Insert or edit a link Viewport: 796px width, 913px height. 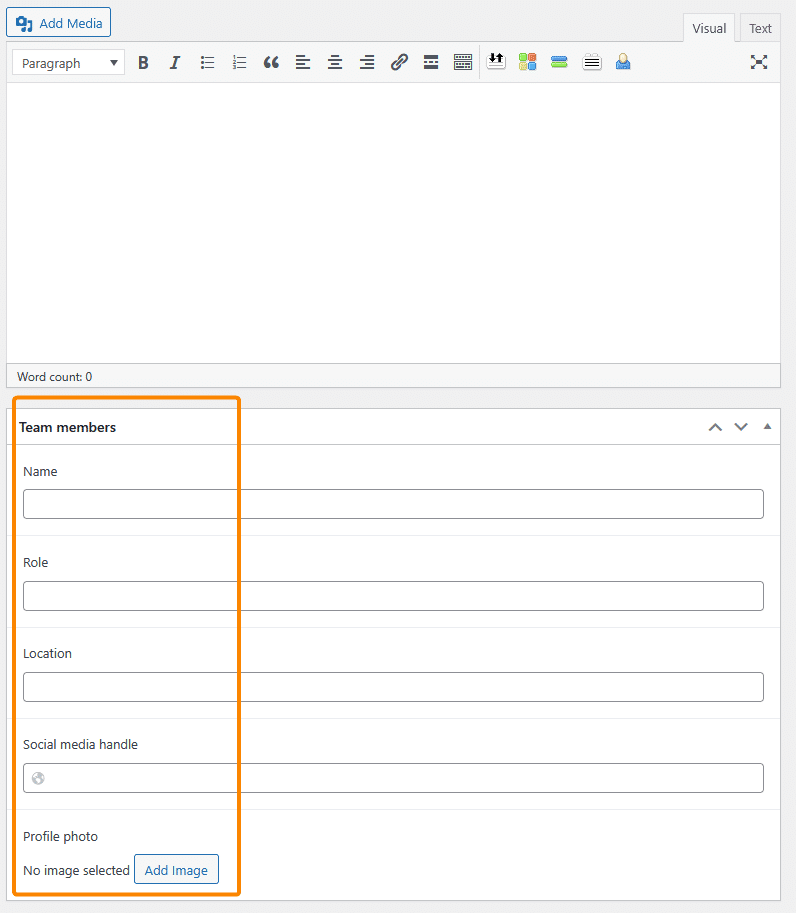click(399, 62)
